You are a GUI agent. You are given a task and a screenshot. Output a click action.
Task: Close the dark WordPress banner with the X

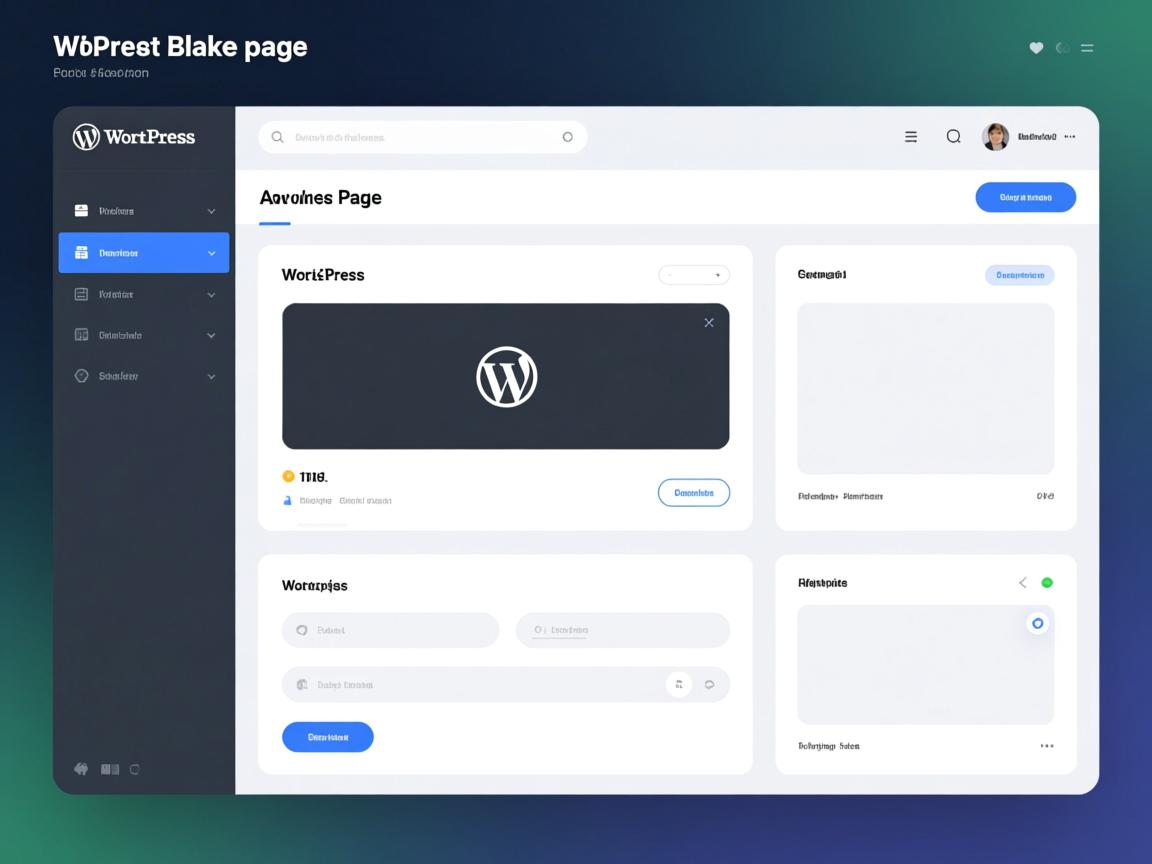tap(709, 323)
